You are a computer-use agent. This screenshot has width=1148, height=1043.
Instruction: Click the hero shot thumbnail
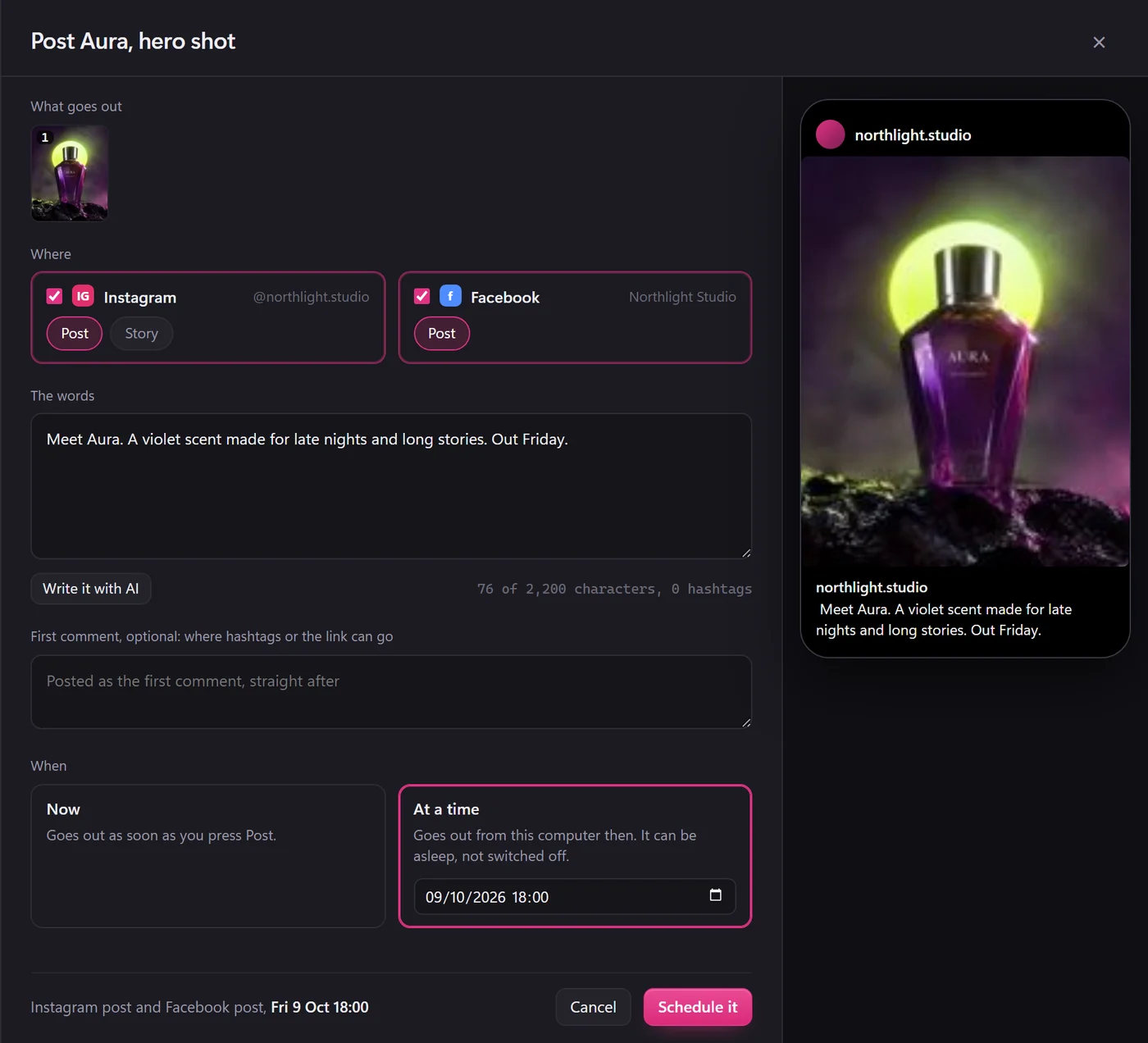(70, 173)
